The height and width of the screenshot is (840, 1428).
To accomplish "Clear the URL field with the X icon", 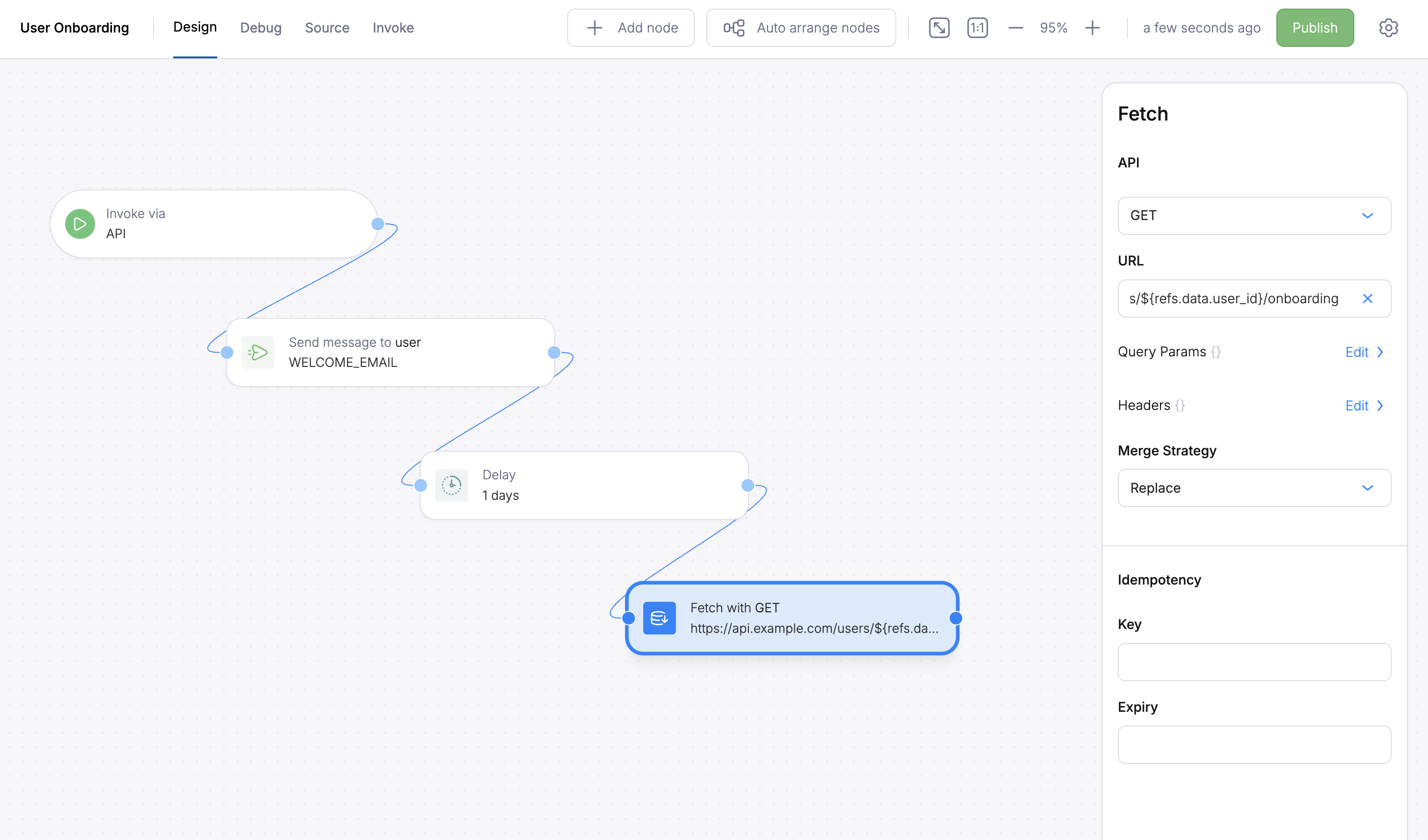I will (1369, 298).
